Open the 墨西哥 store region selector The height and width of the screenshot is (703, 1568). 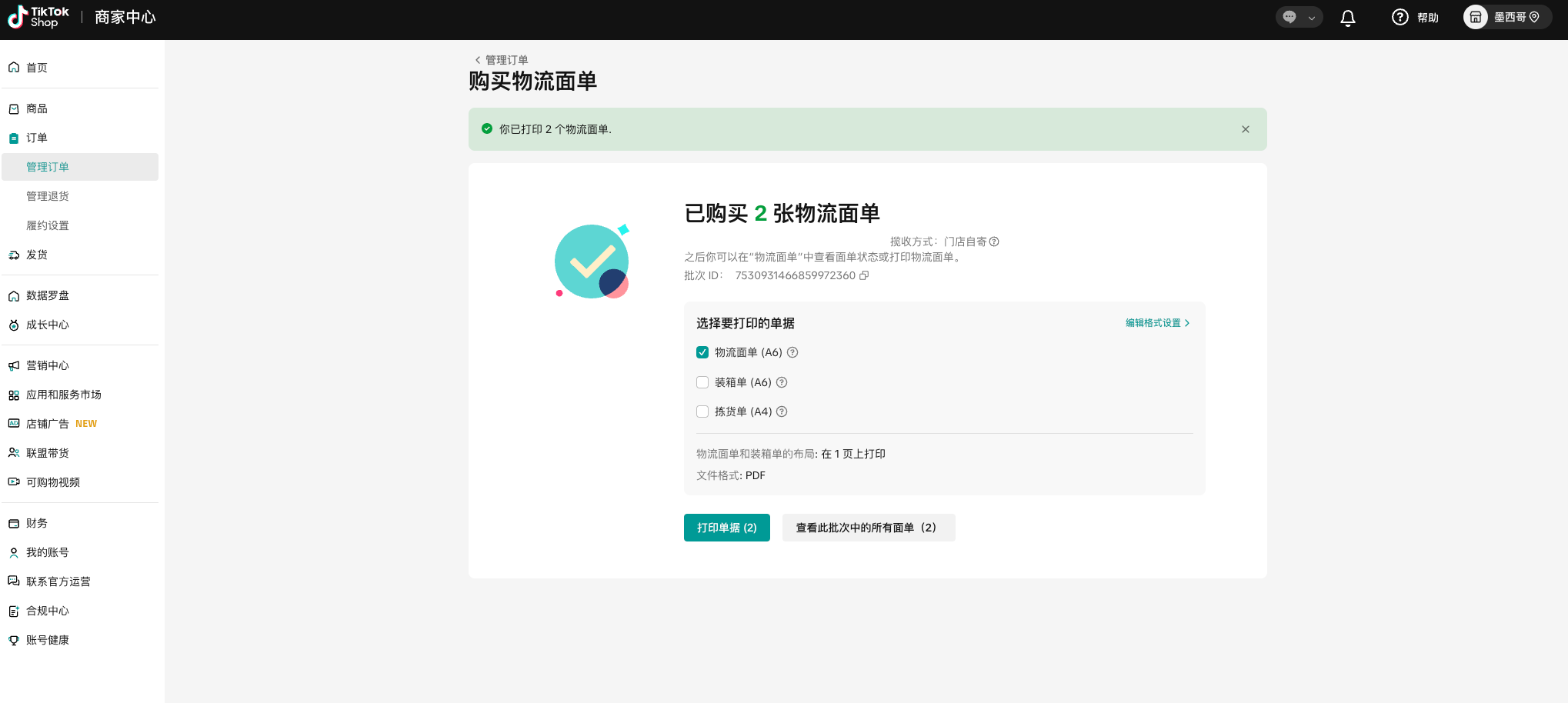(1506, 17)
